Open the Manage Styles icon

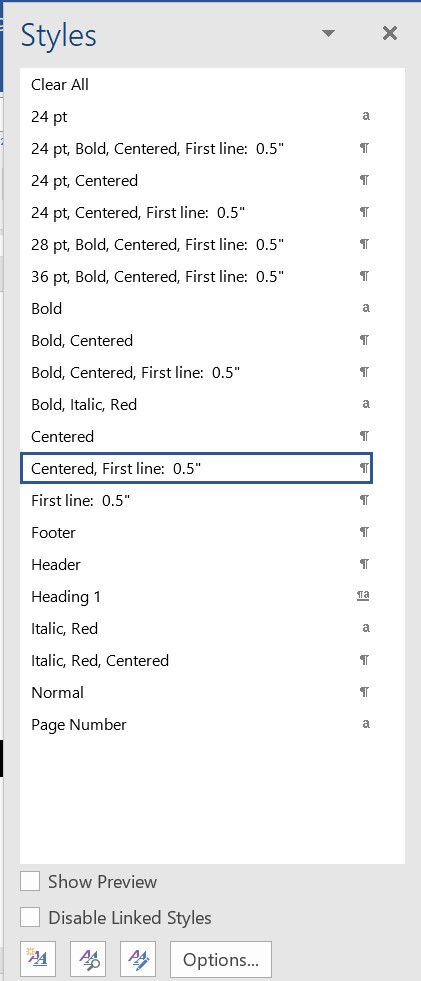pos(138,958)
